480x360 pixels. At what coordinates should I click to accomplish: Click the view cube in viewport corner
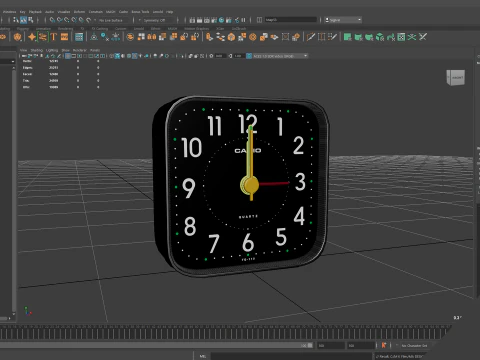click(x=456, y=78)
